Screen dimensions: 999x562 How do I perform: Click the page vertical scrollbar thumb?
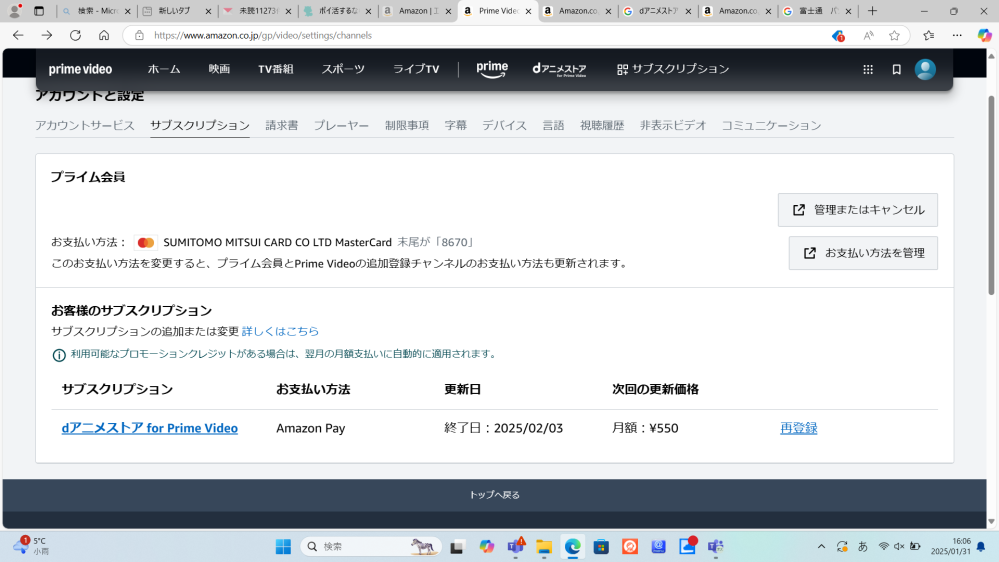[991, 194]
